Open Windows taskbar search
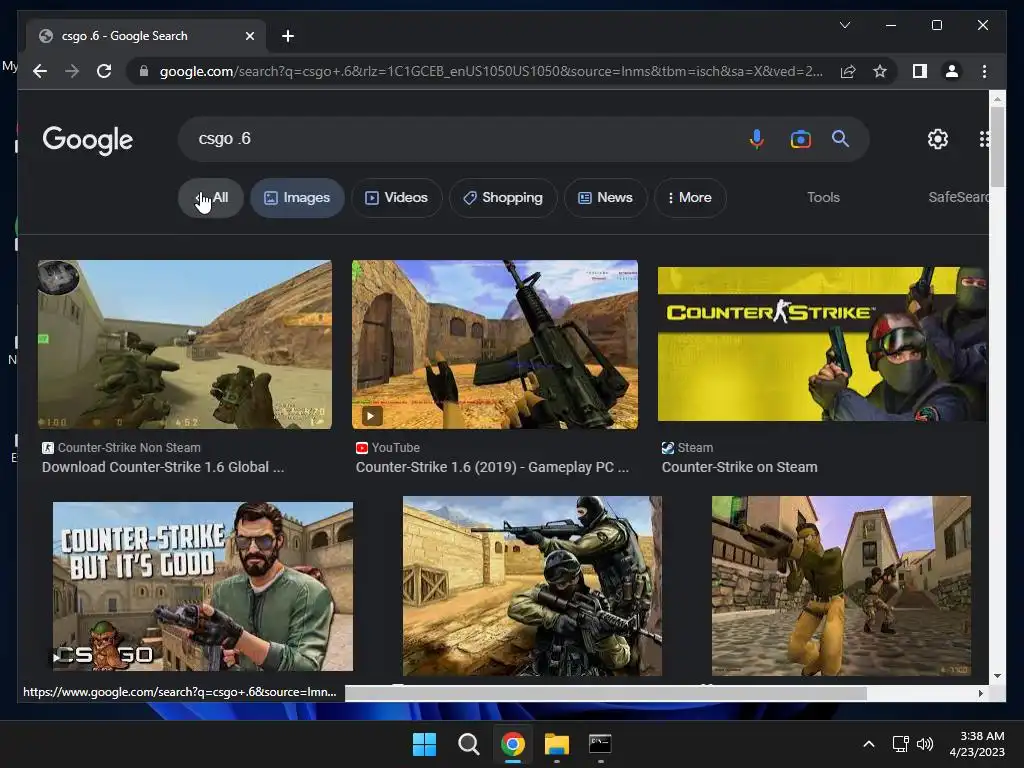 (x=468, y=744)
